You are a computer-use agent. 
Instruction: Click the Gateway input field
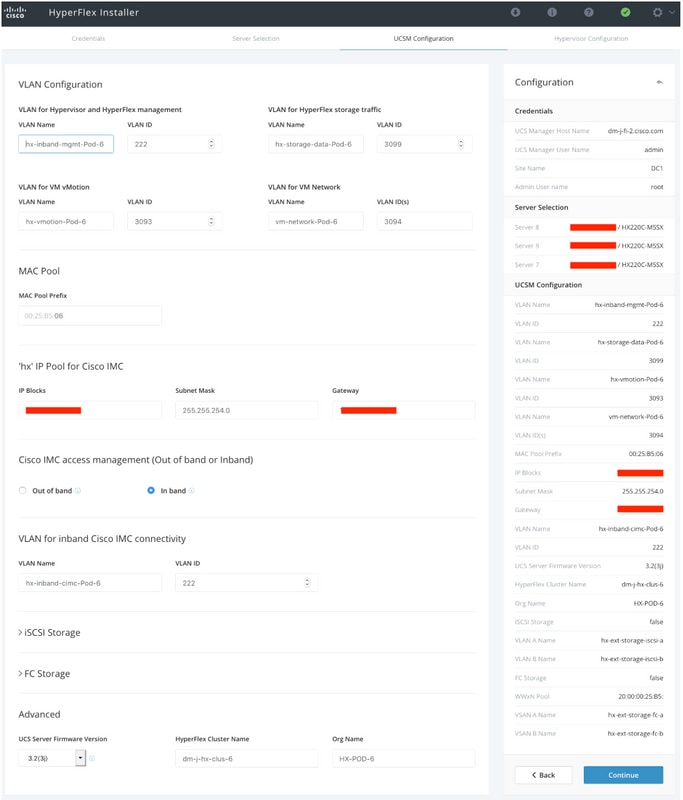pyautogui.click(x=403, y=410)
